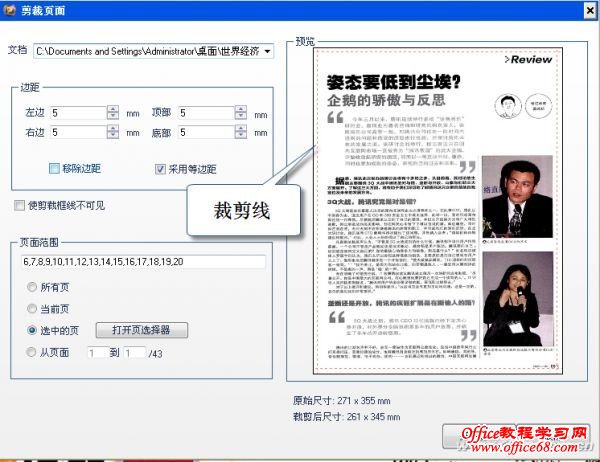Close the 剪裁页面 dialog
The height and width of the screenshot is (462, 600).
(591, 10)
